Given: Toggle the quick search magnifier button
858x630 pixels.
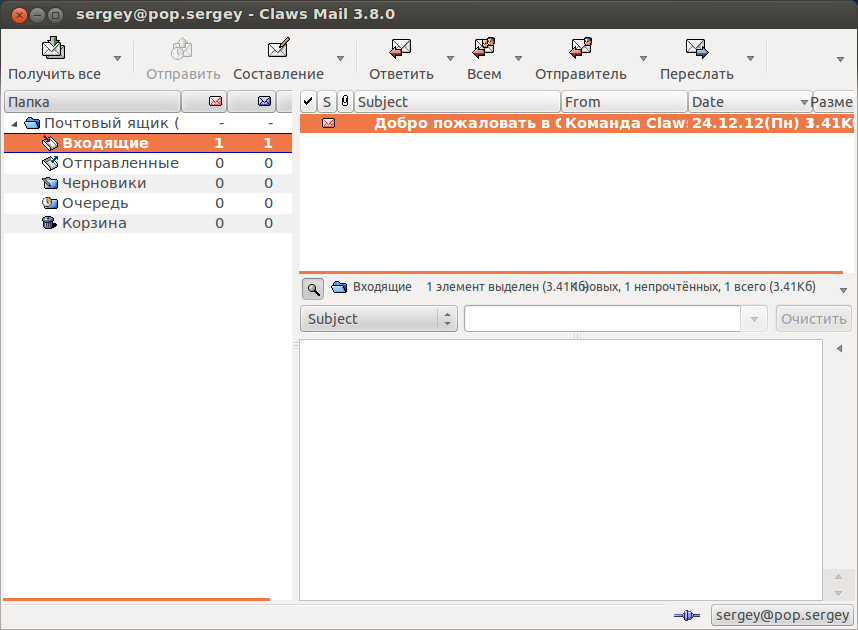Looking at the screenshot, I should pos(313,288).
